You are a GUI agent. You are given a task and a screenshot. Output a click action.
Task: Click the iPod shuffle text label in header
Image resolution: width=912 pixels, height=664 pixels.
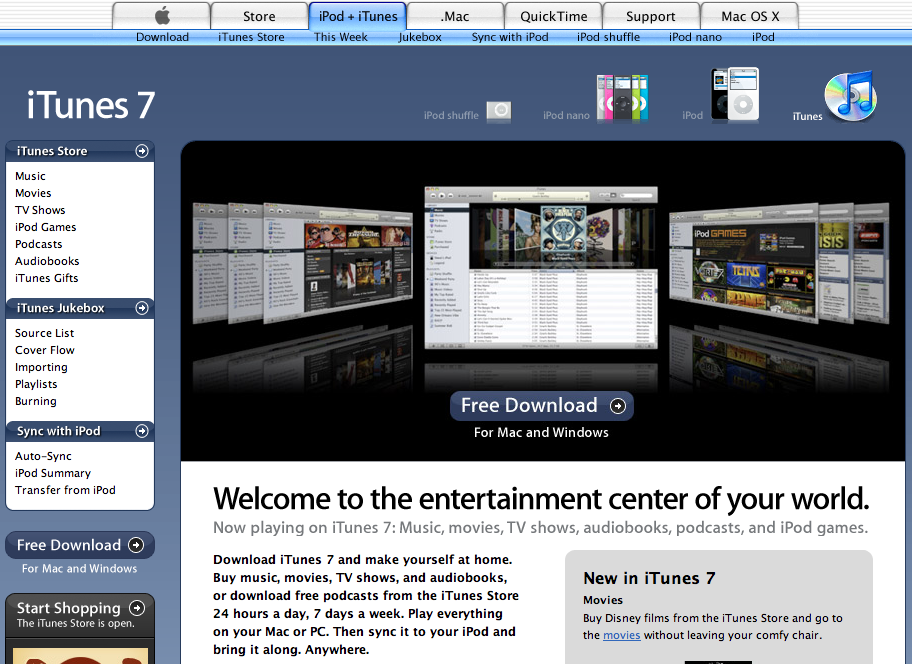(451, 115)
